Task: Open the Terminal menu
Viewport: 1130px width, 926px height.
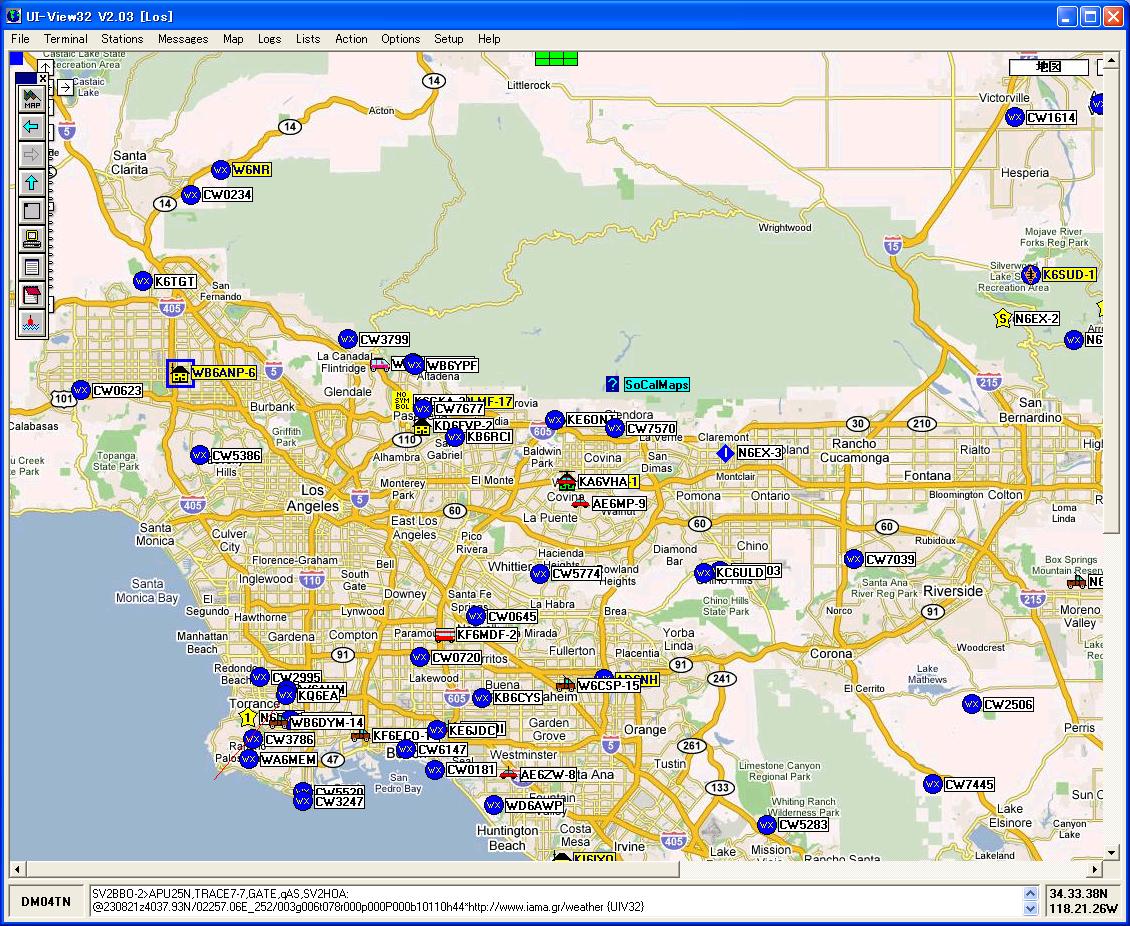Action: tap(66, 39)
